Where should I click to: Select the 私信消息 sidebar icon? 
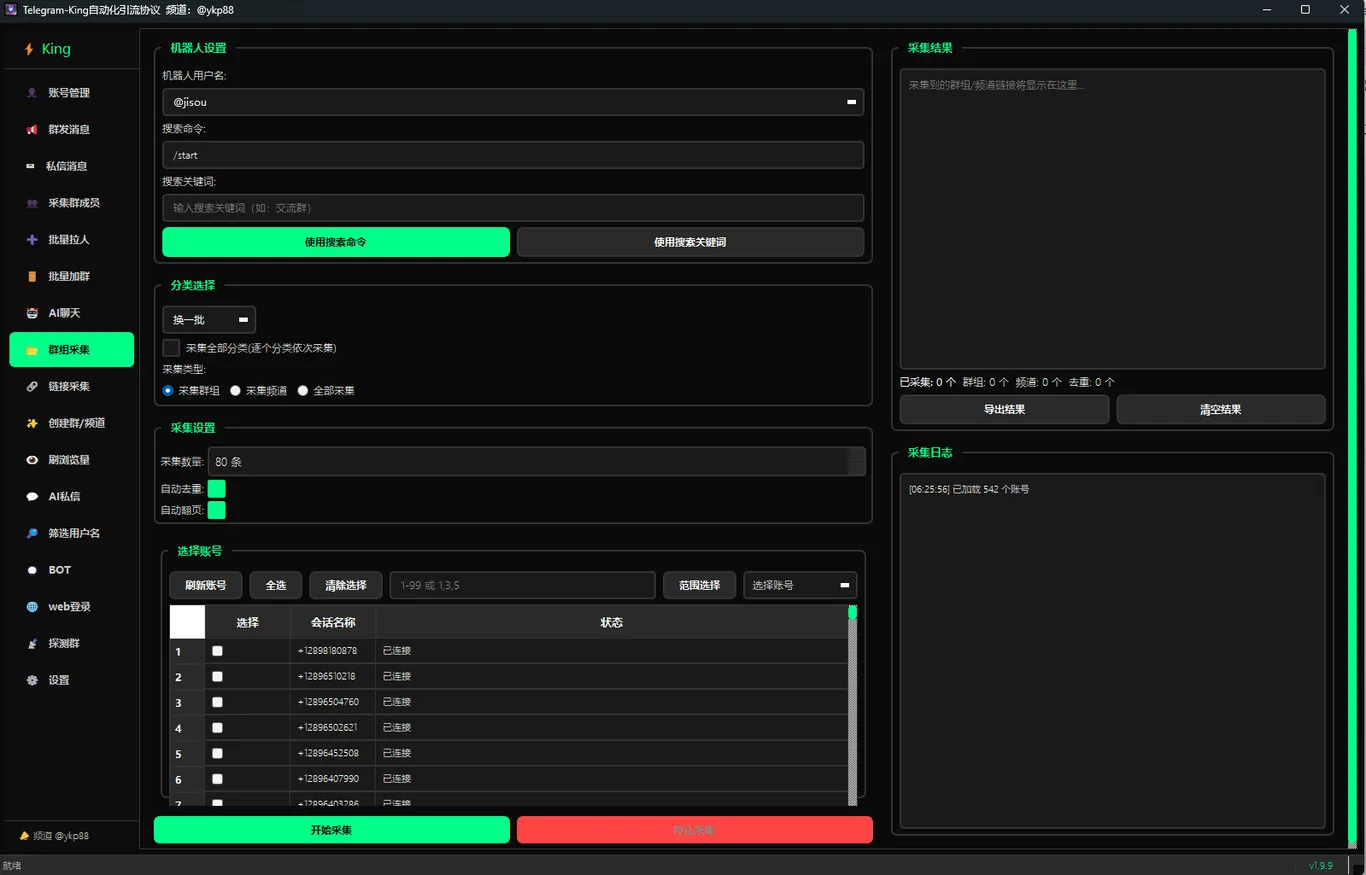tap(30, 166)
